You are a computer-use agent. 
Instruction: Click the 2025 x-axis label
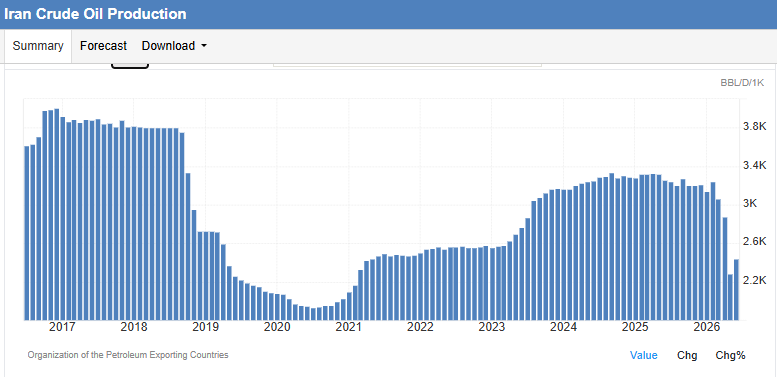[x=635, y=327]
